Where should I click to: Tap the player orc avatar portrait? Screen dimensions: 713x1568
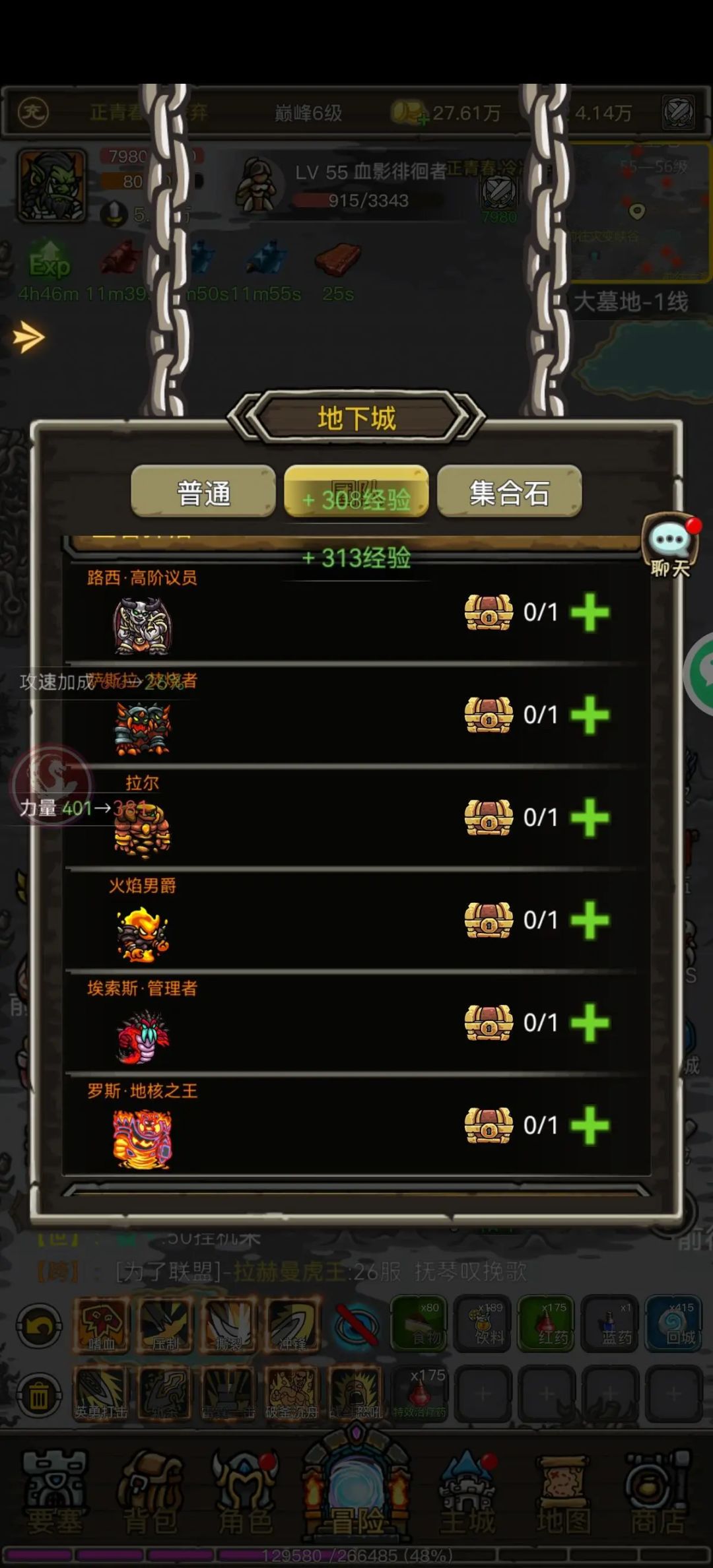(x=51, y=185)
